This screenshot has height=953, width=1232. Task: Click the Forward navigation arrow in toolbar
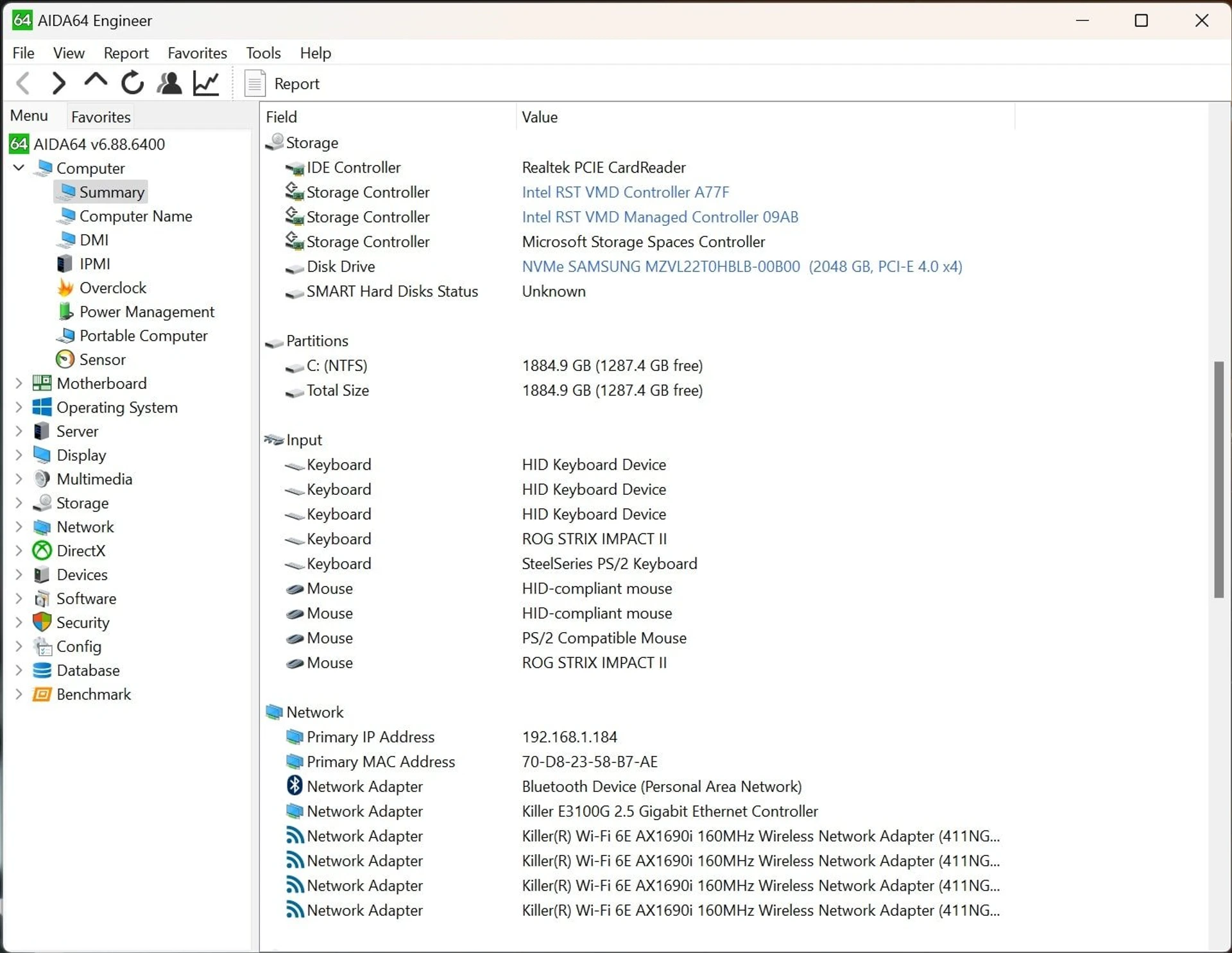point(58,83)
